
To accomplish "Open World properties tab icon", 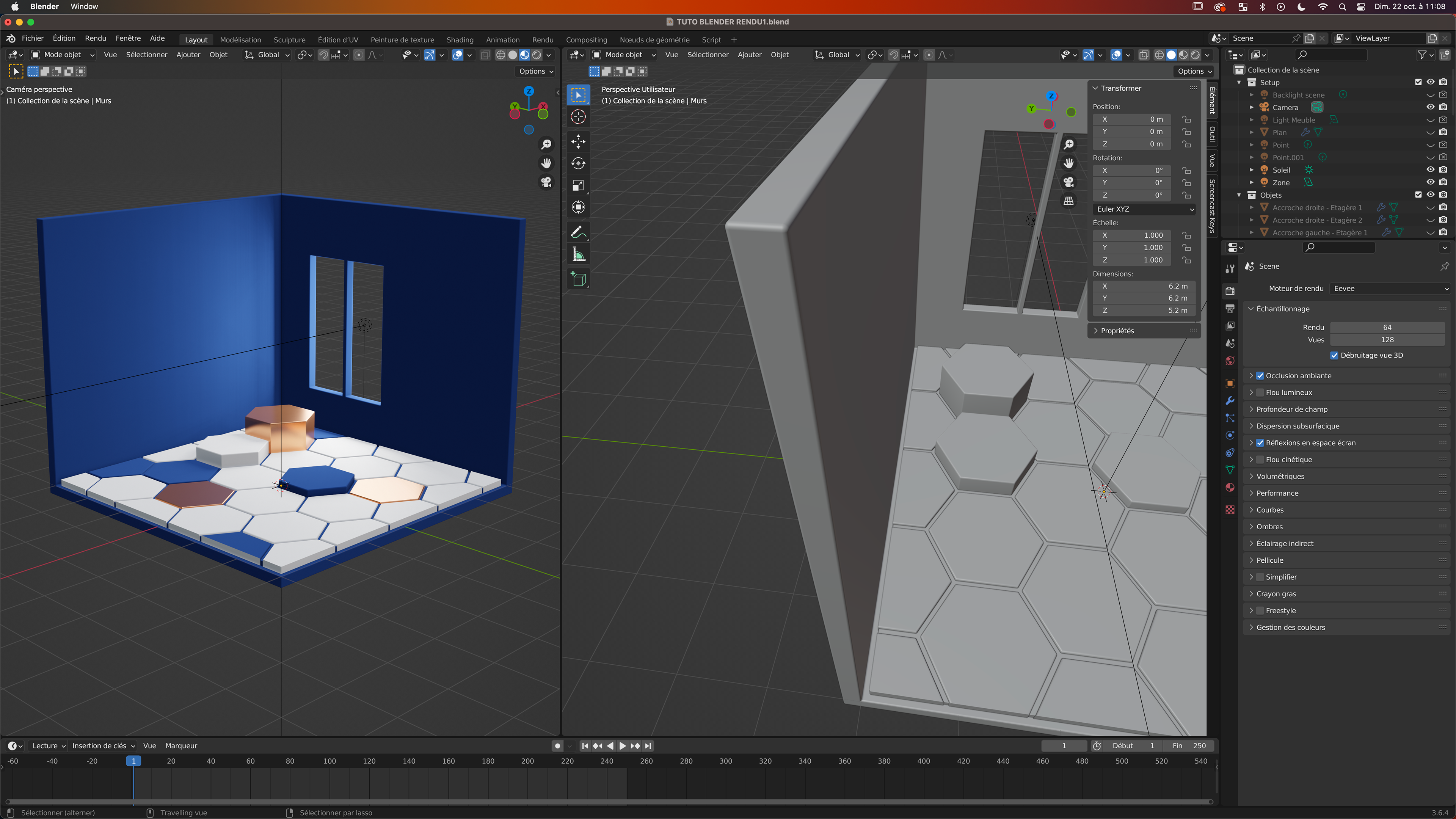I will 1230,361.
